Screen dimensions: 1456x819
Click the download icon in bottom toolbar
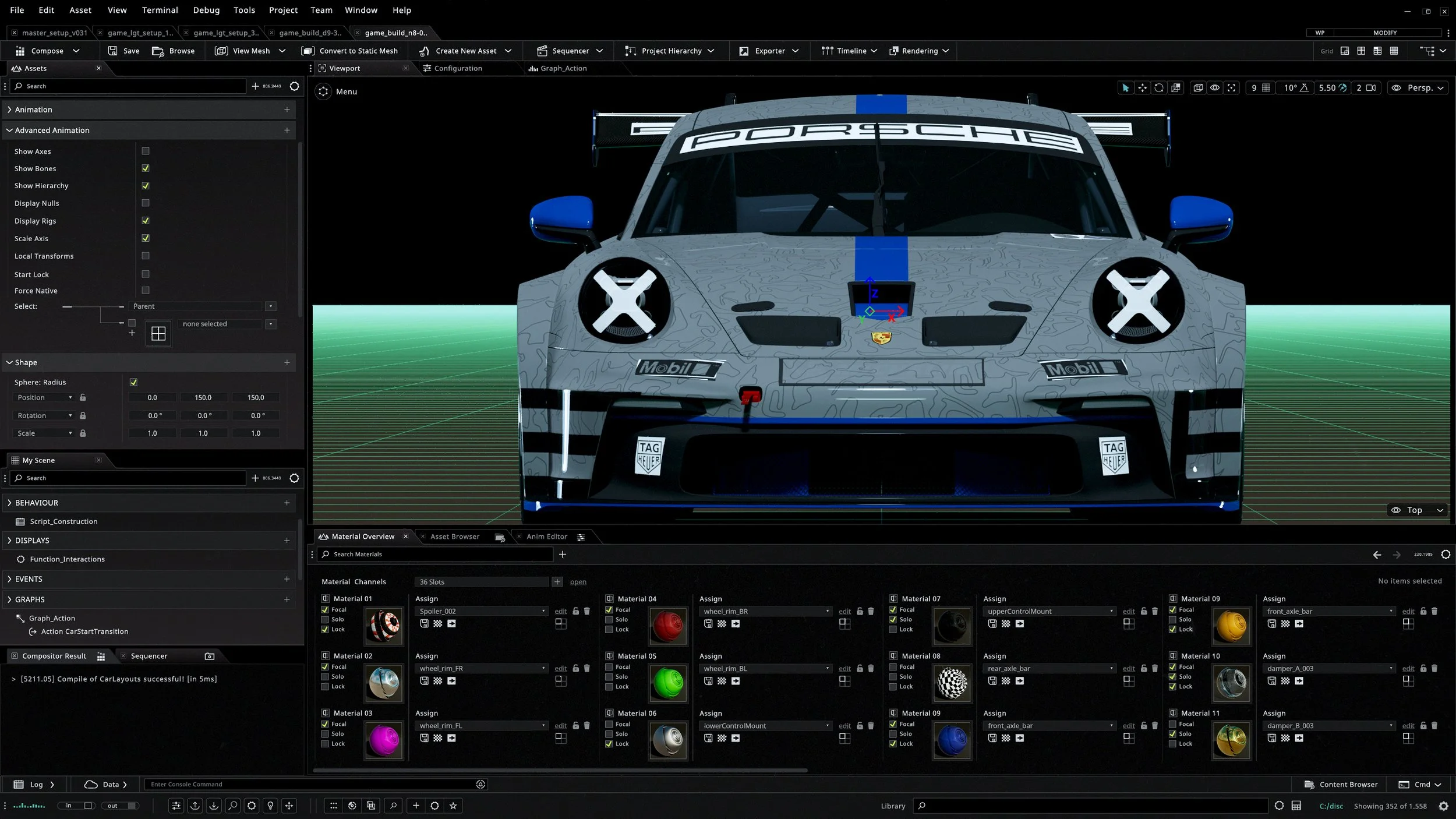[214, 806]
